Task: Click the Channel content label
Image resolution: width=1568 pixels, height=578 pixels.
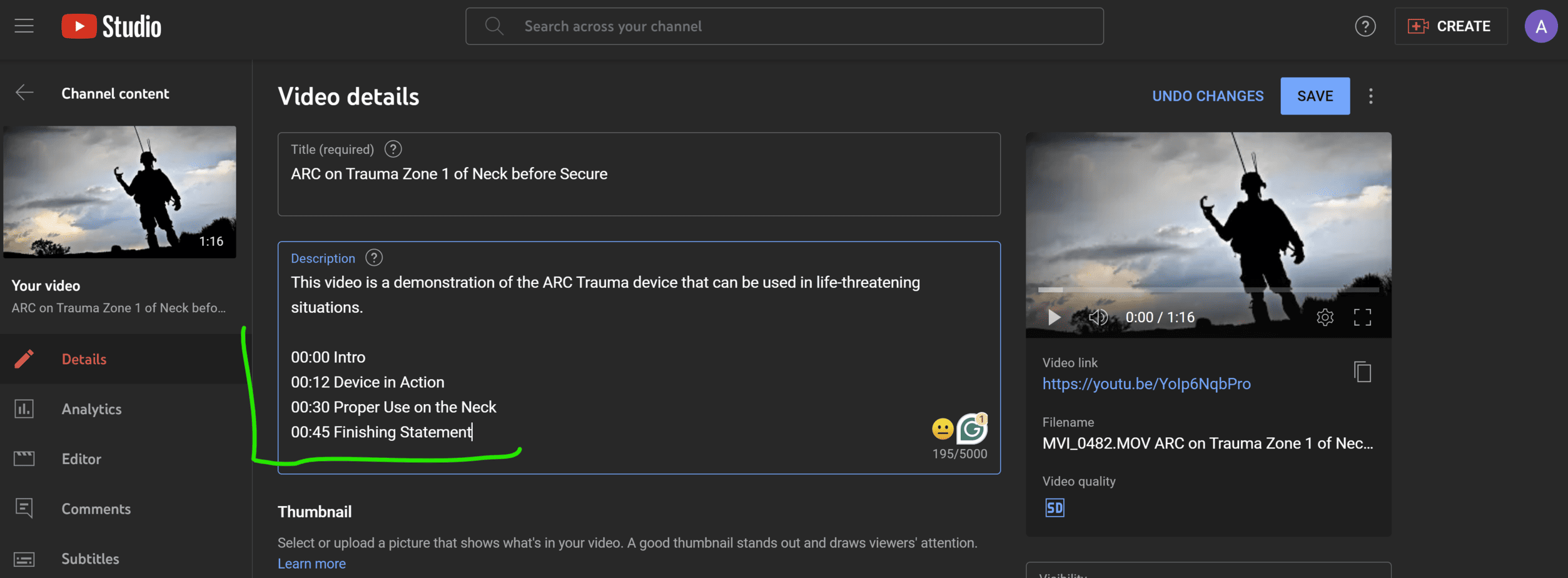Action: 115,94
